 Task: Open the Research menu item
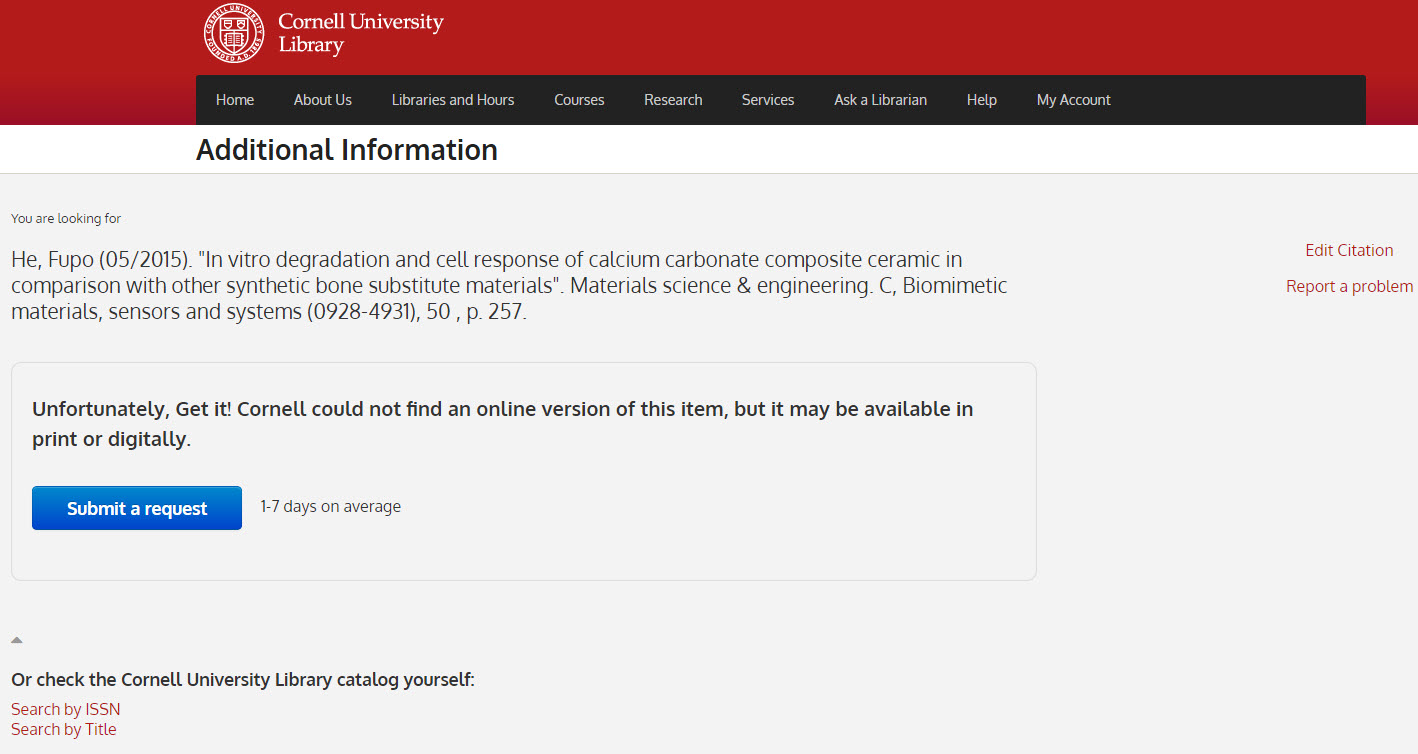click(673, 100)
